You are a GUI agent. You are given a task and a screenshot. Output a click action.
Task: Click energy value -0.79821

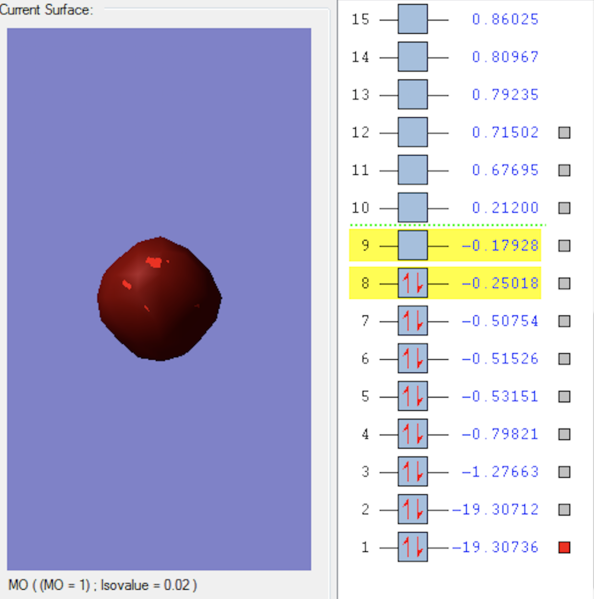(500, 434)
